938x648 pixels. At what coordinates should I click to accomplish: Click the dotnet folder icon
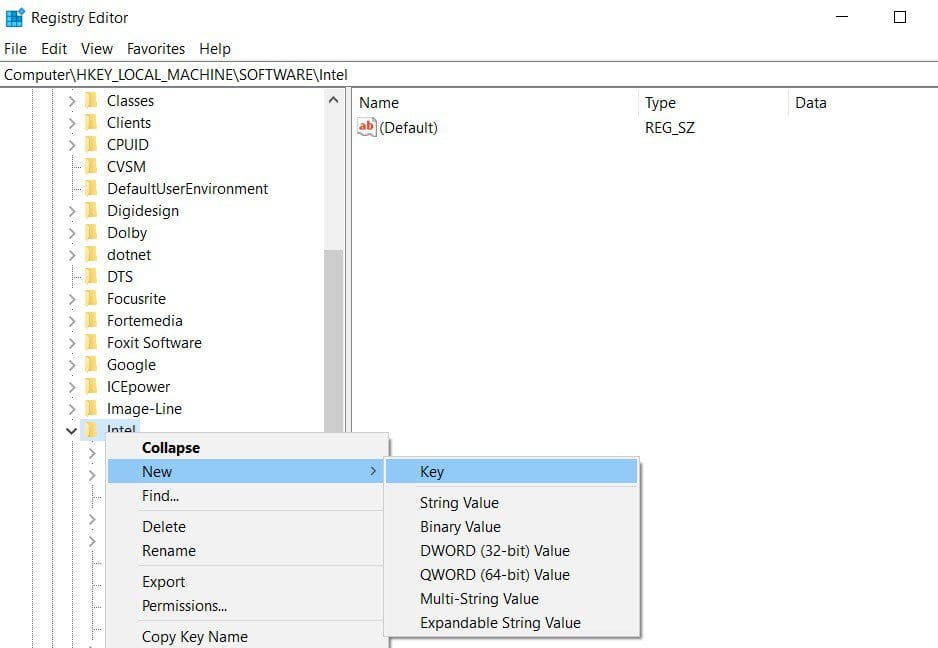92,254
